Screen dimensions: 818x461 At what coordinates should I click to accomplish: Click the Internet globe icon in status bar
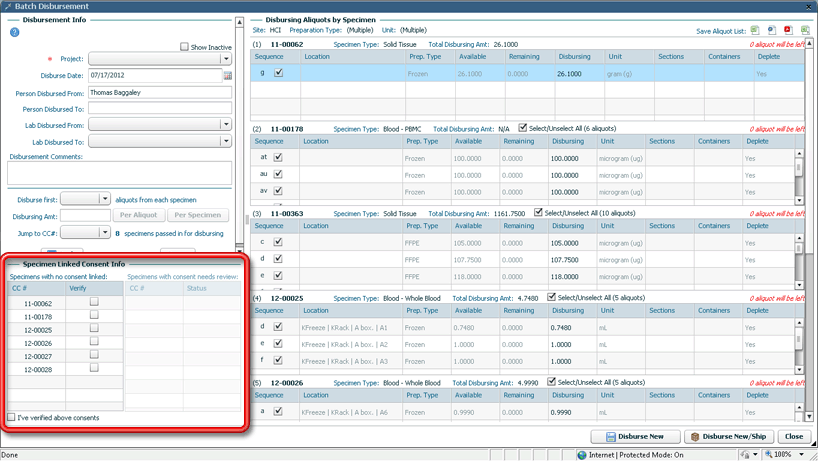(x=582, y=455)
